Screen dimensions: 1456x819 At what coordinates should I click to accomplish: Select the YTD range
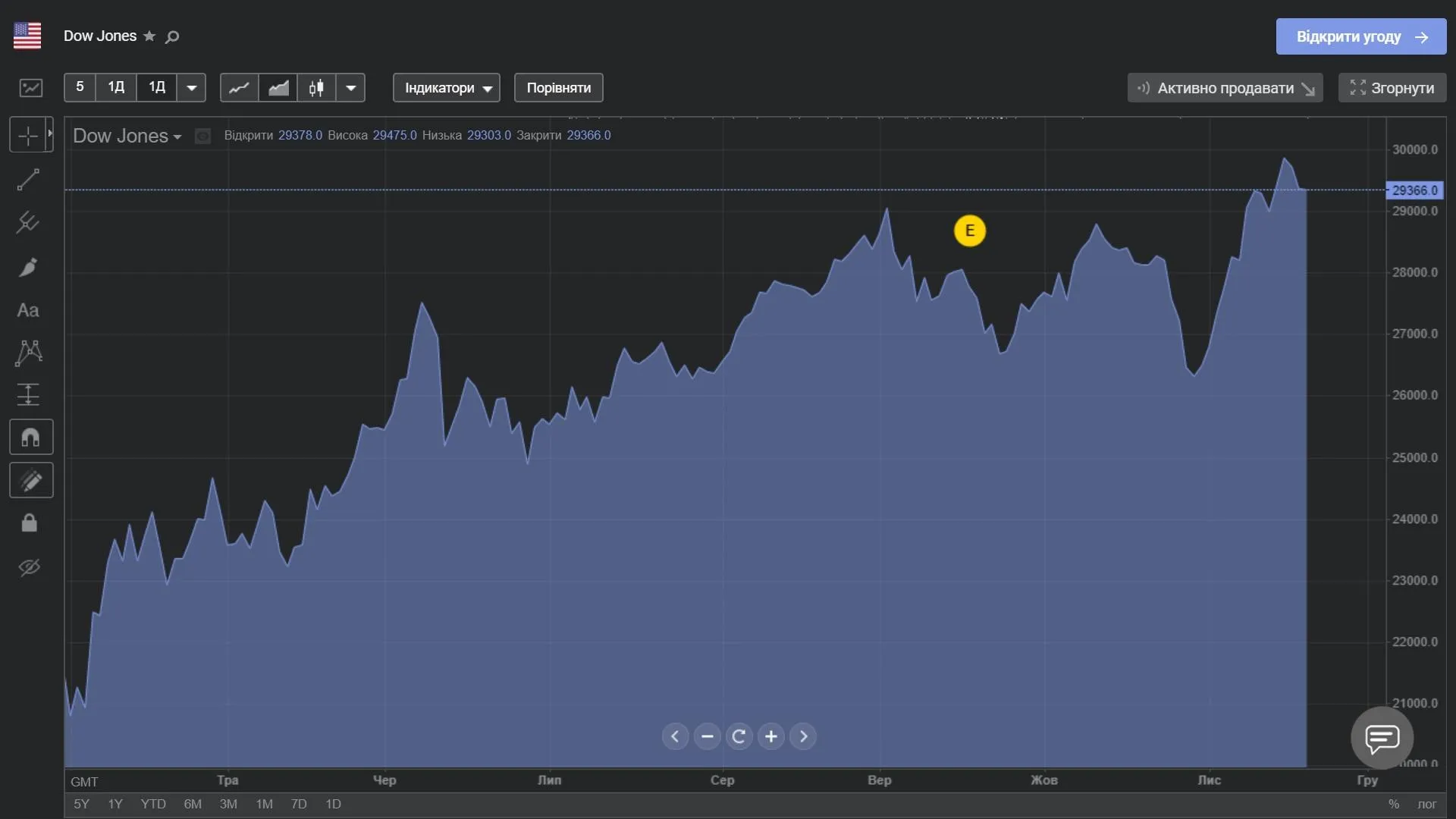(x=153, y=804)
